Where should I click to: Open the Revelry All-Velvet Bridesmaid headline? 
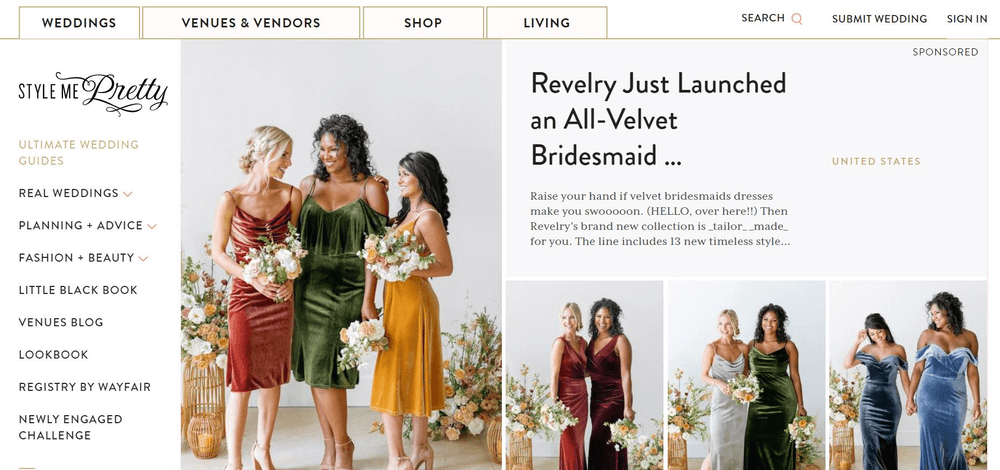(x=658, y=120)
